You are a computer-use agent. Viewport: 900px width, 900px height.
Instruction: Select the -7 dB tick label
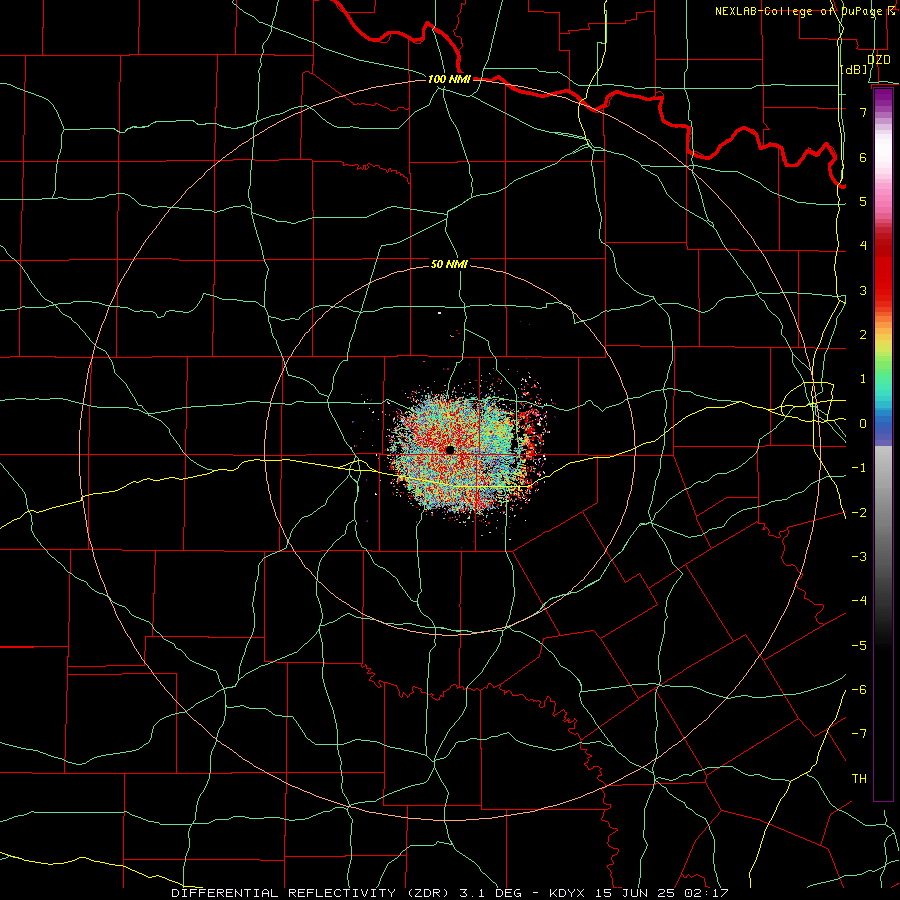[x=859, y=734]
